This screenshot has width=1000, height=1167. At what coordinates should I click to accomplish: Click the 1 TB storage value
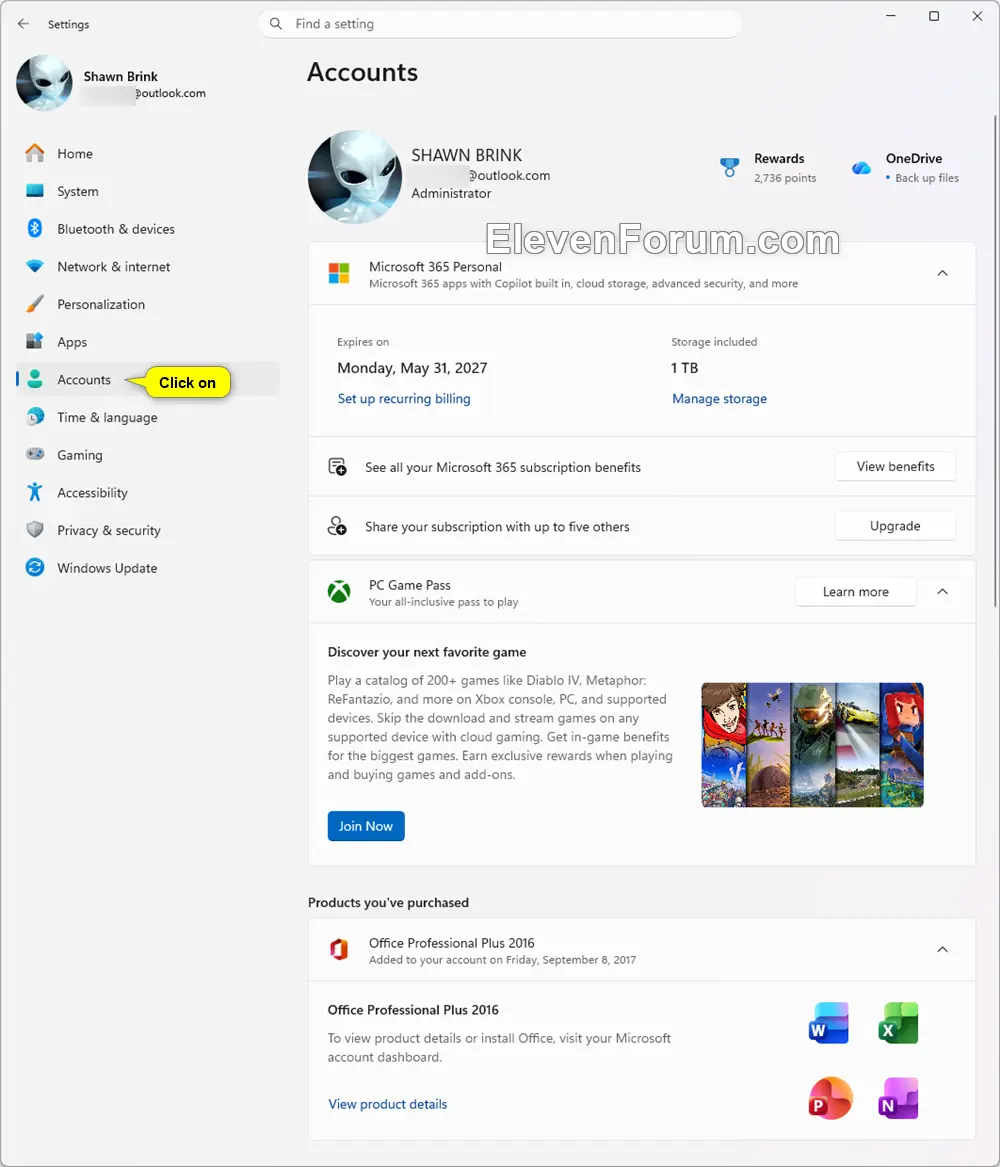(685, 368)
